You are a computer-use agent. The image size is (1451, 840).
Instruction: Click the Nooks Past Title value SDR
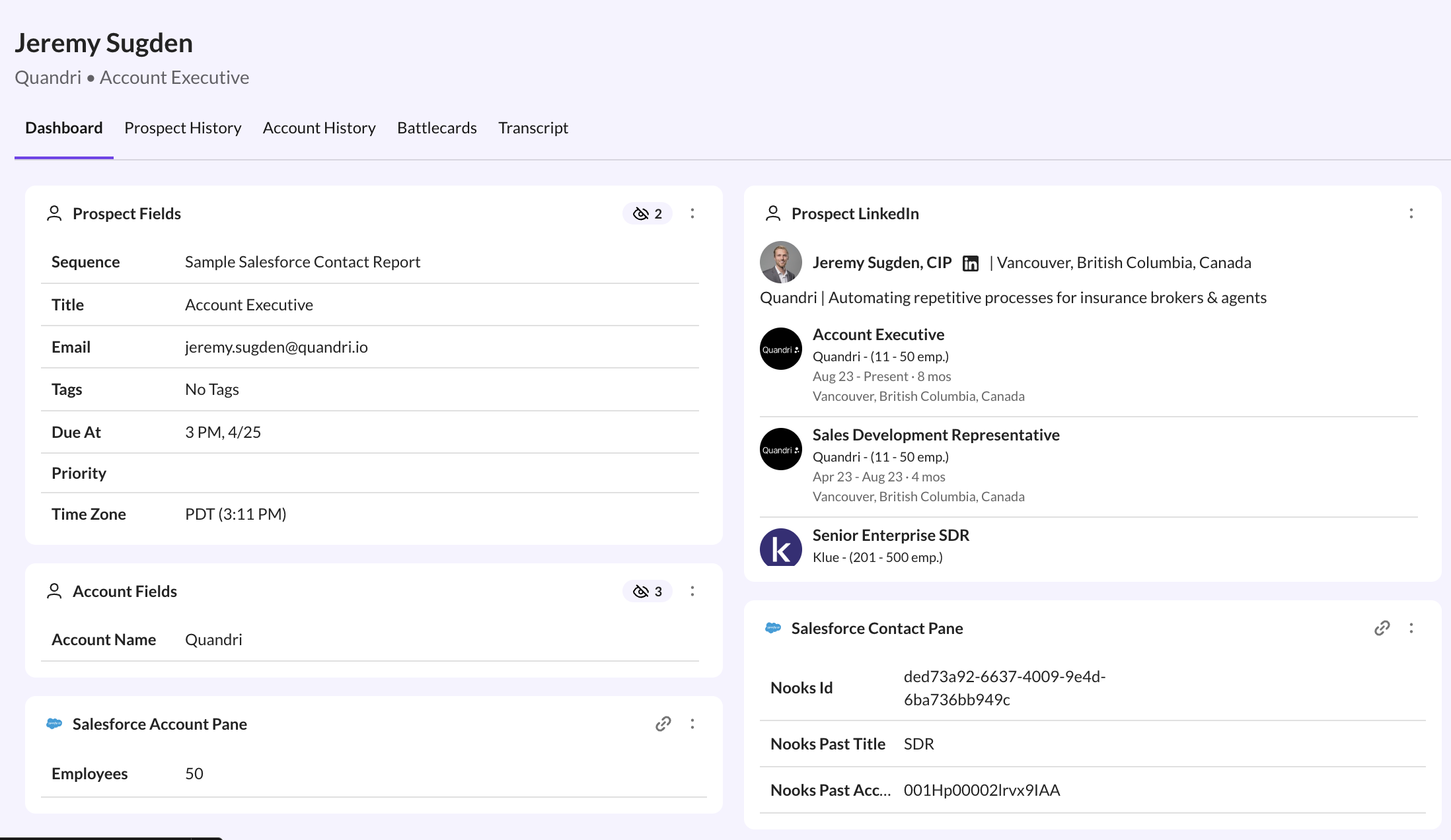pyautogui.click(x=919, y=744)
